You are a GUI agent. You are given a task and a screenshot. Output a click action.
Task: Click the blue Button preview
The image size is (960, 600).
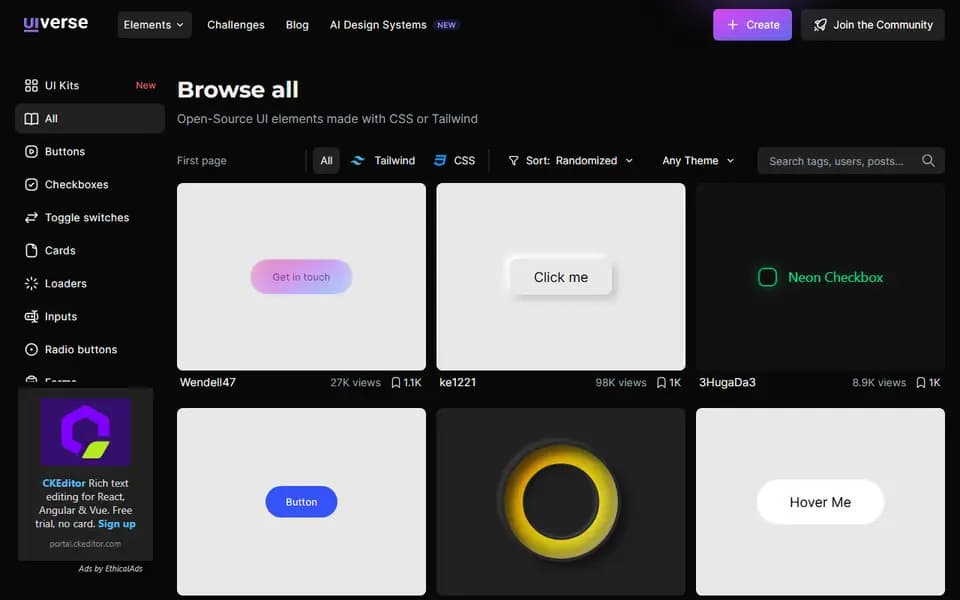[301, 502]
